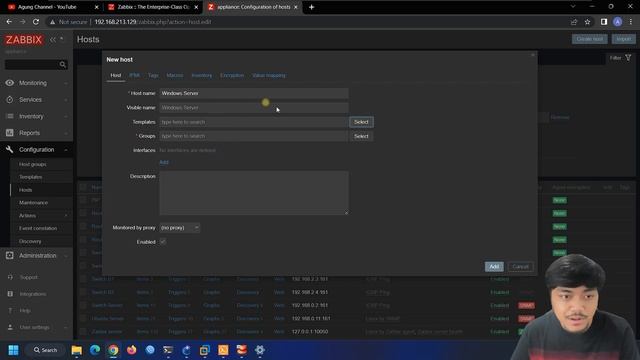This screenshot has width=640, height=360.
Task: Open the Chrome profile avatar
Action: (618, 22)
